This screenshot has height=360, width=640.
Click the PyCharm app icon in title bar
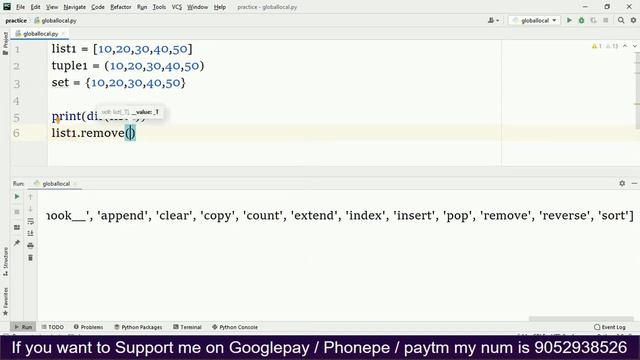(7, 7)
